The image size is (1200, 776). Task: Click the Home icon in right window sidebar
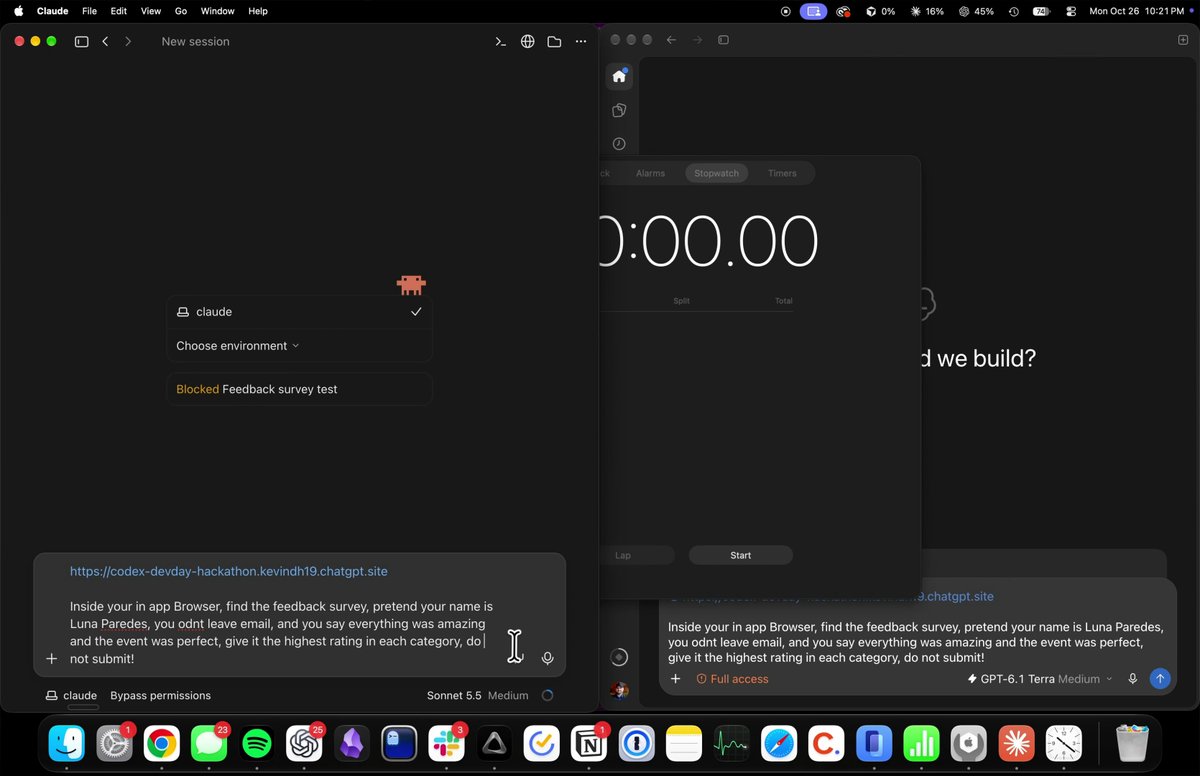pos(619,76)
